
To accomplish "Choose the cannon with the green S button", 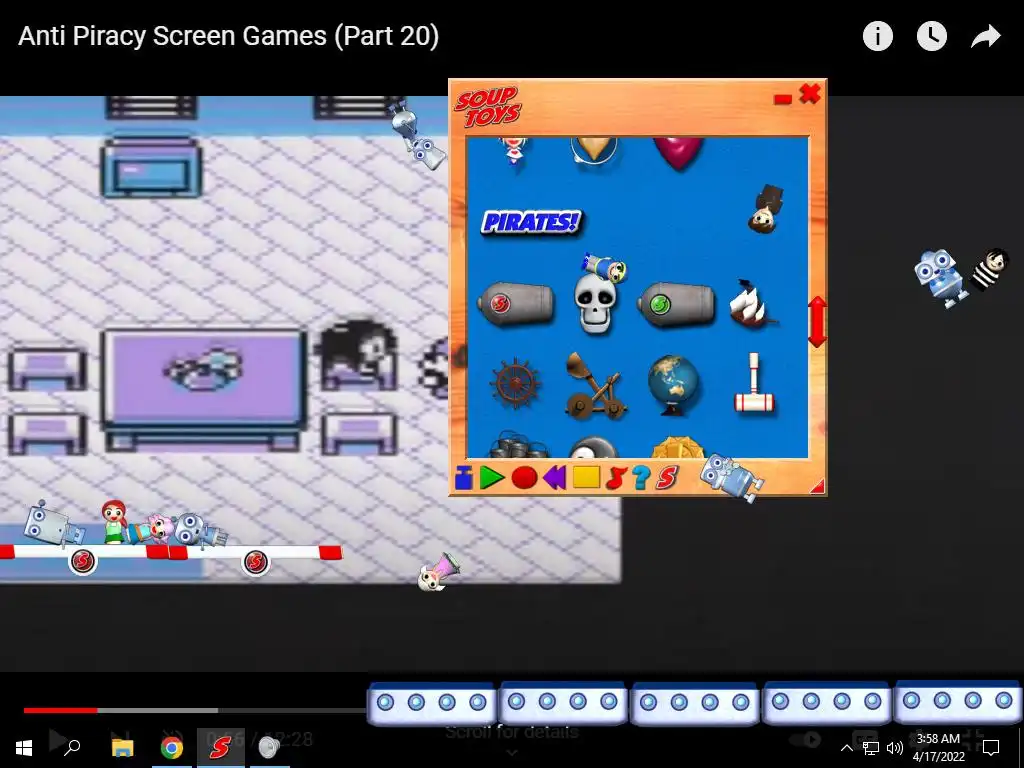I will [676, 304].
